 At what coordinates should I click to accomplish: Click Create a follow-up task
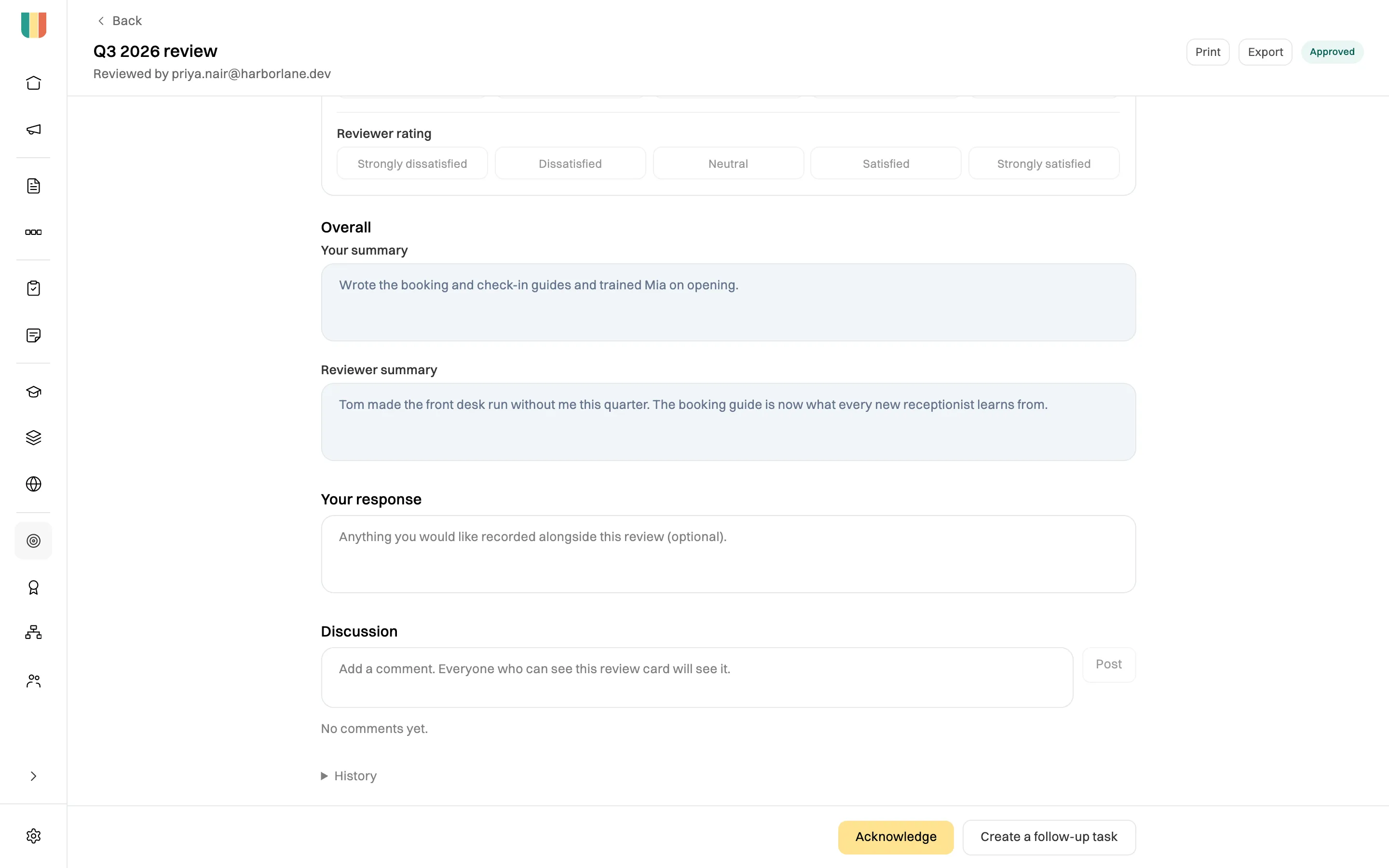tap(1049, 837)
